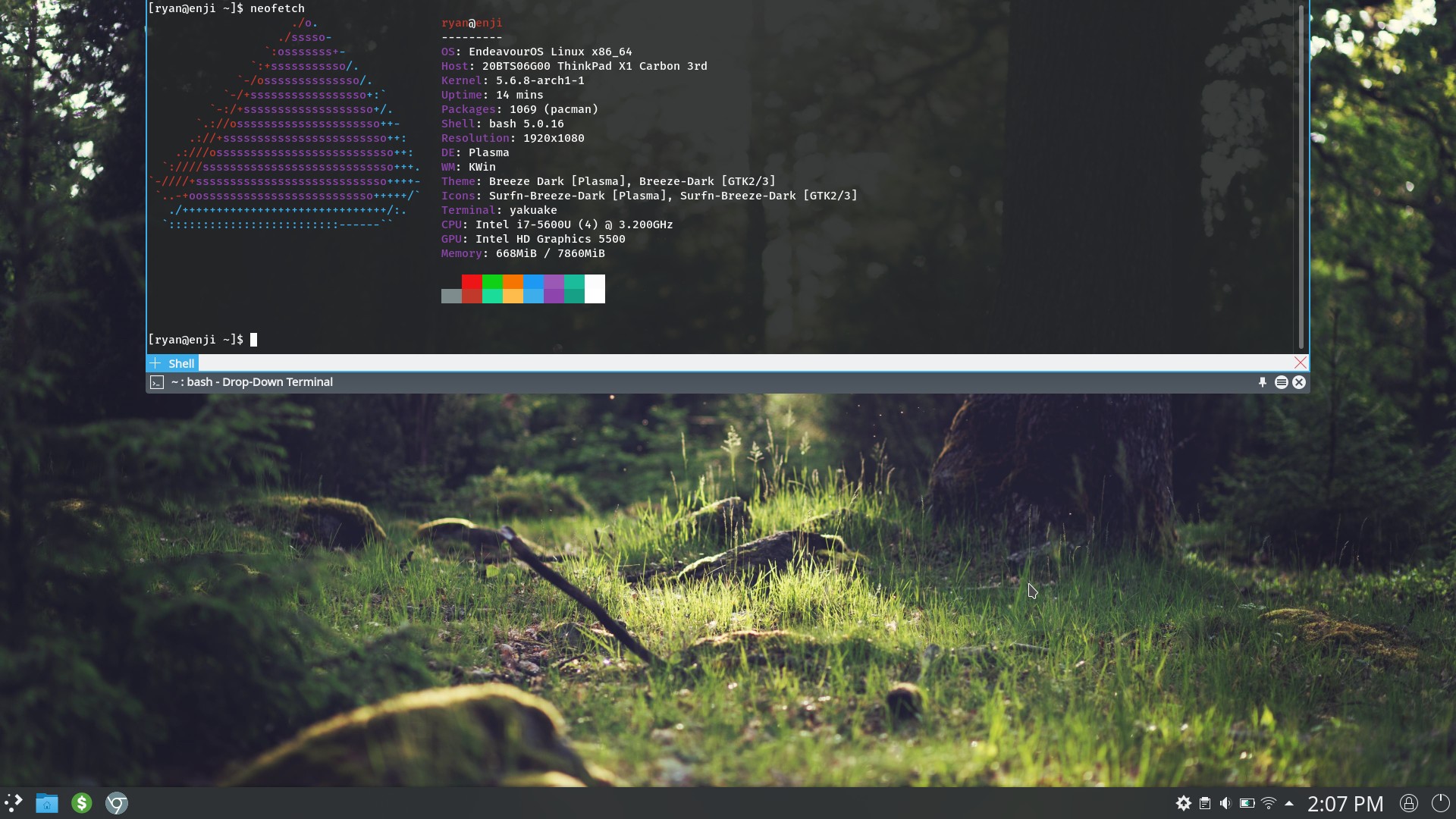Open the KDE application launcher
Viewport: 1456px width, 819px height.
pos(14,803)
